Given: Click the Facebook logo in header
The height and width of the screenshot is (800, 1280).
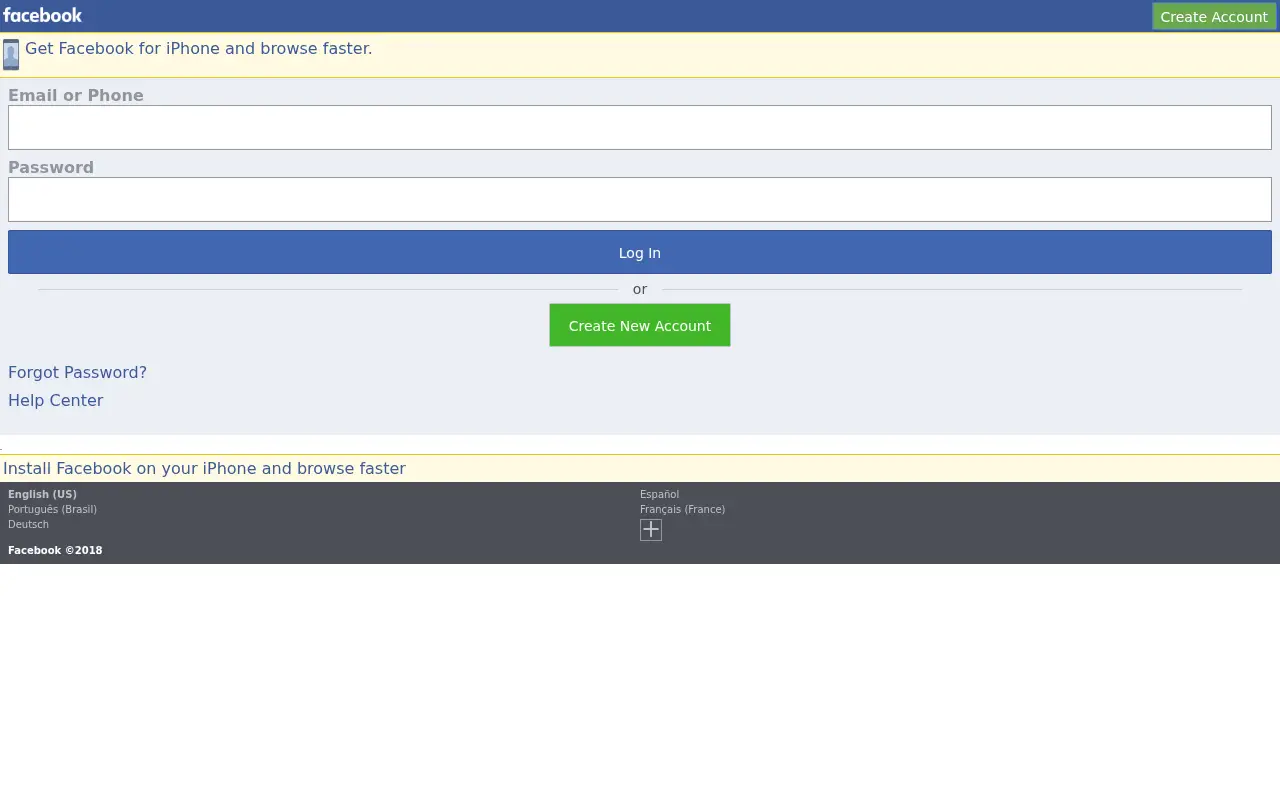Looking at the screenshot, I should pos(42,15).
